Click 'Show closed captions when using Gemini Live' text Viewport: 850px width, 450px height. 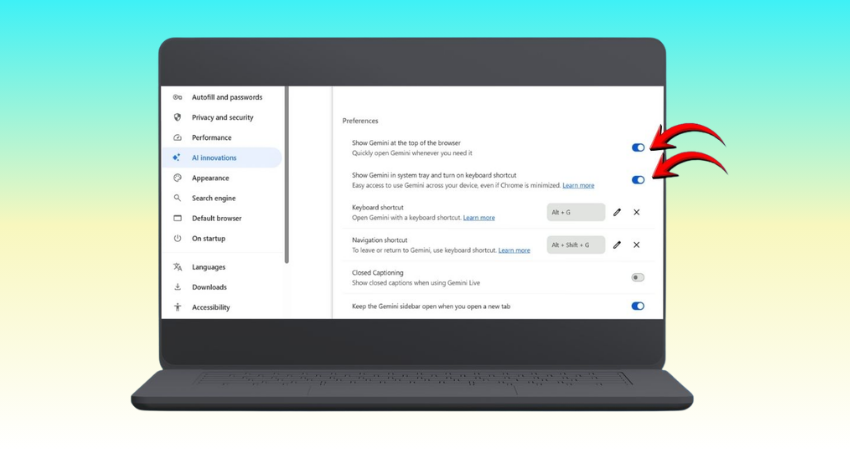[x=416, y=283]
